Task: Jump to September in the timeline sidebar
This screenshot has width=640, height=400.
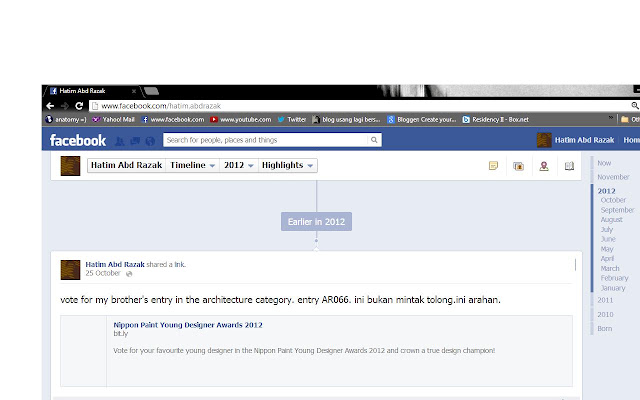Action: 617,210
